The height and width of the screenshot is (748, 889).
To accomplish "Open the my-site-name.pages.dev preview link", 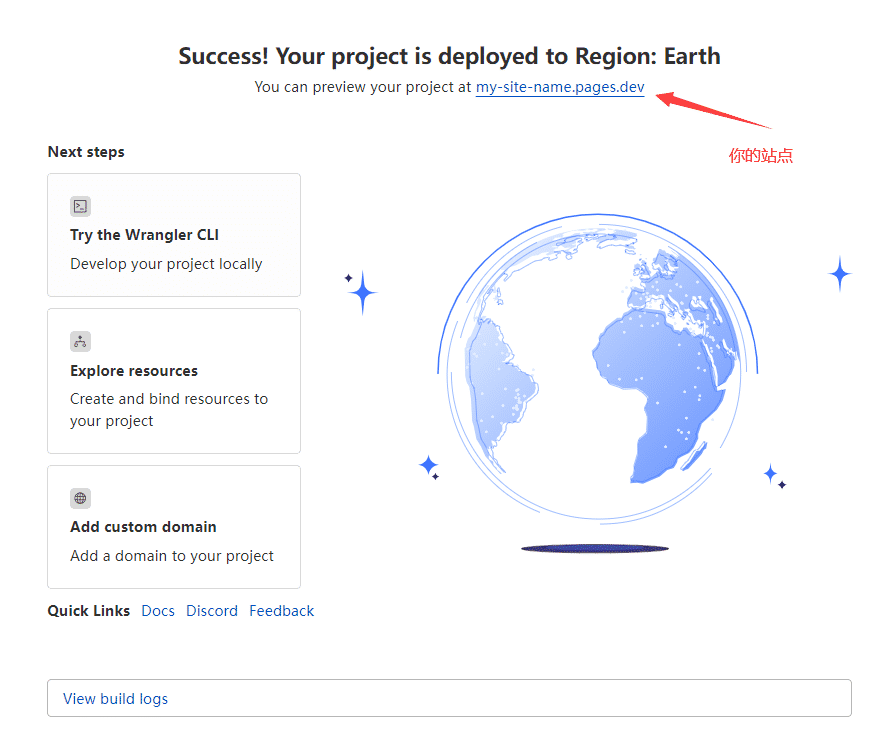I will tap(560, 87).
